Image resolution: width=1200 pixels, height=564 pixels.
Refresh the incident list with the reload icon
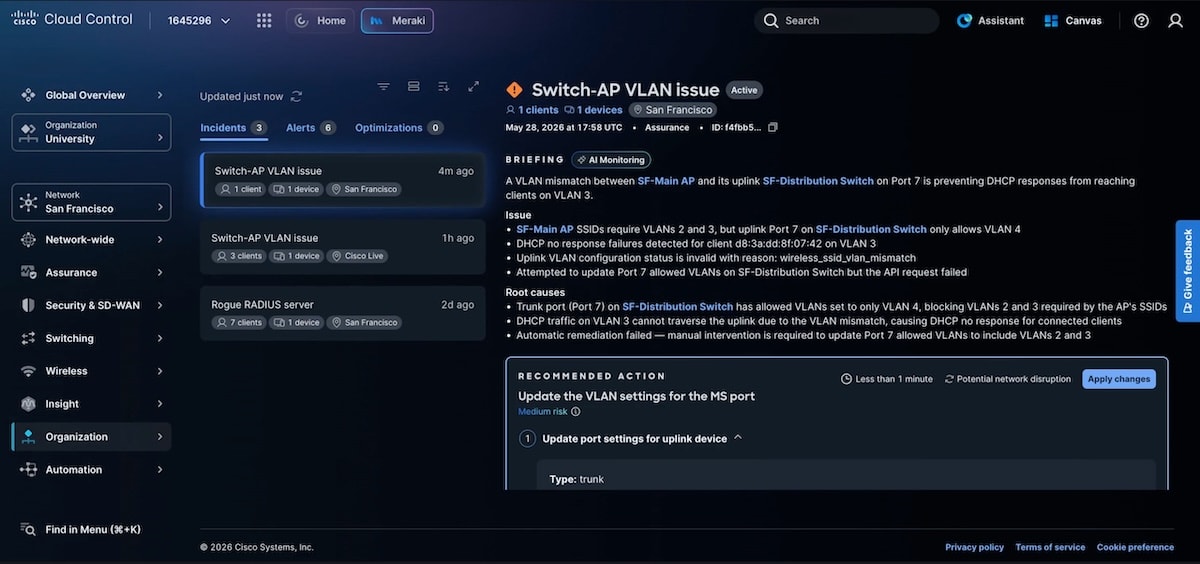(x=296, y=96)
